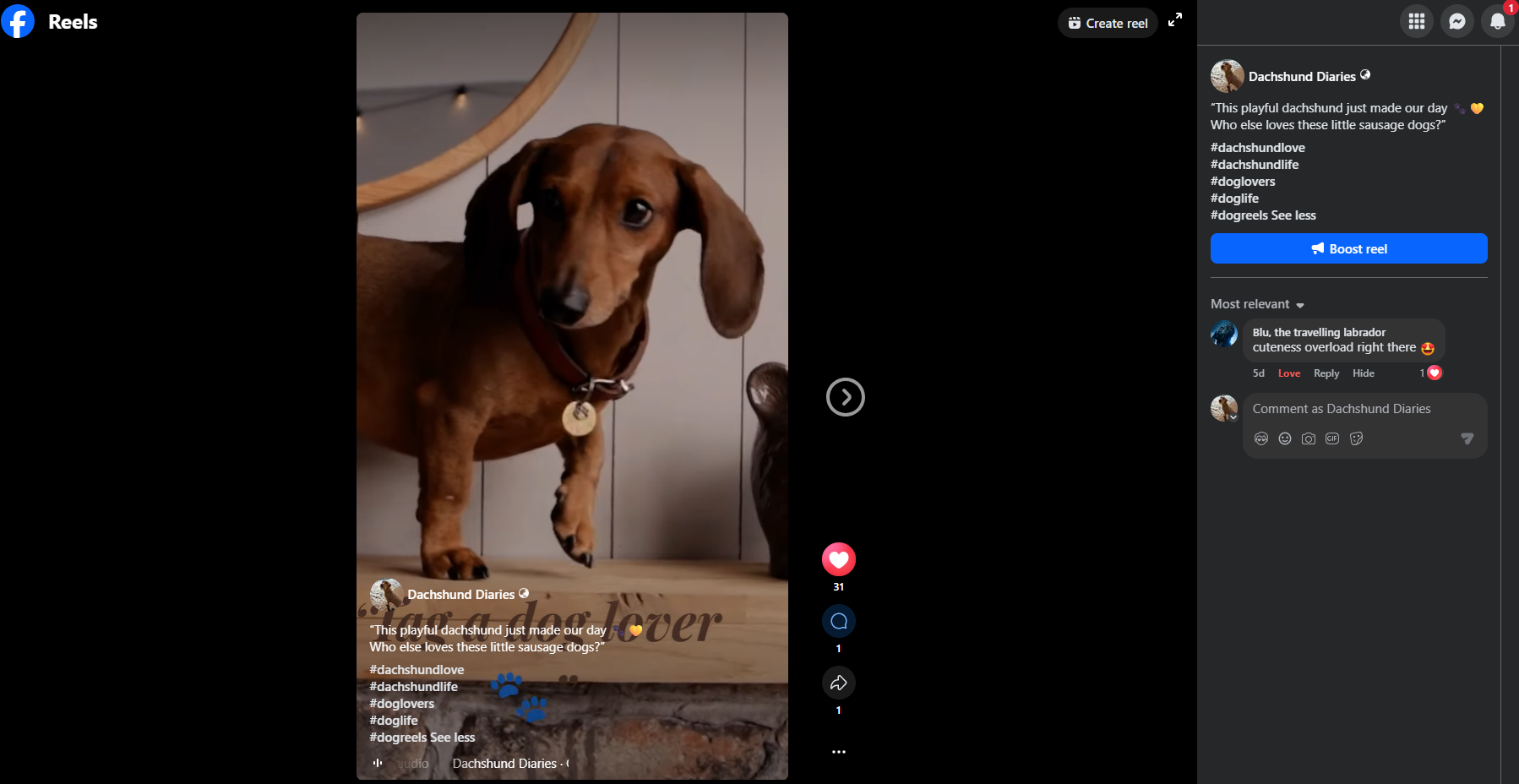The height and width of the screenshot is (784, 1519).
Task: Enter fullscreen with the expand arrows icon
Action: 1175,19
